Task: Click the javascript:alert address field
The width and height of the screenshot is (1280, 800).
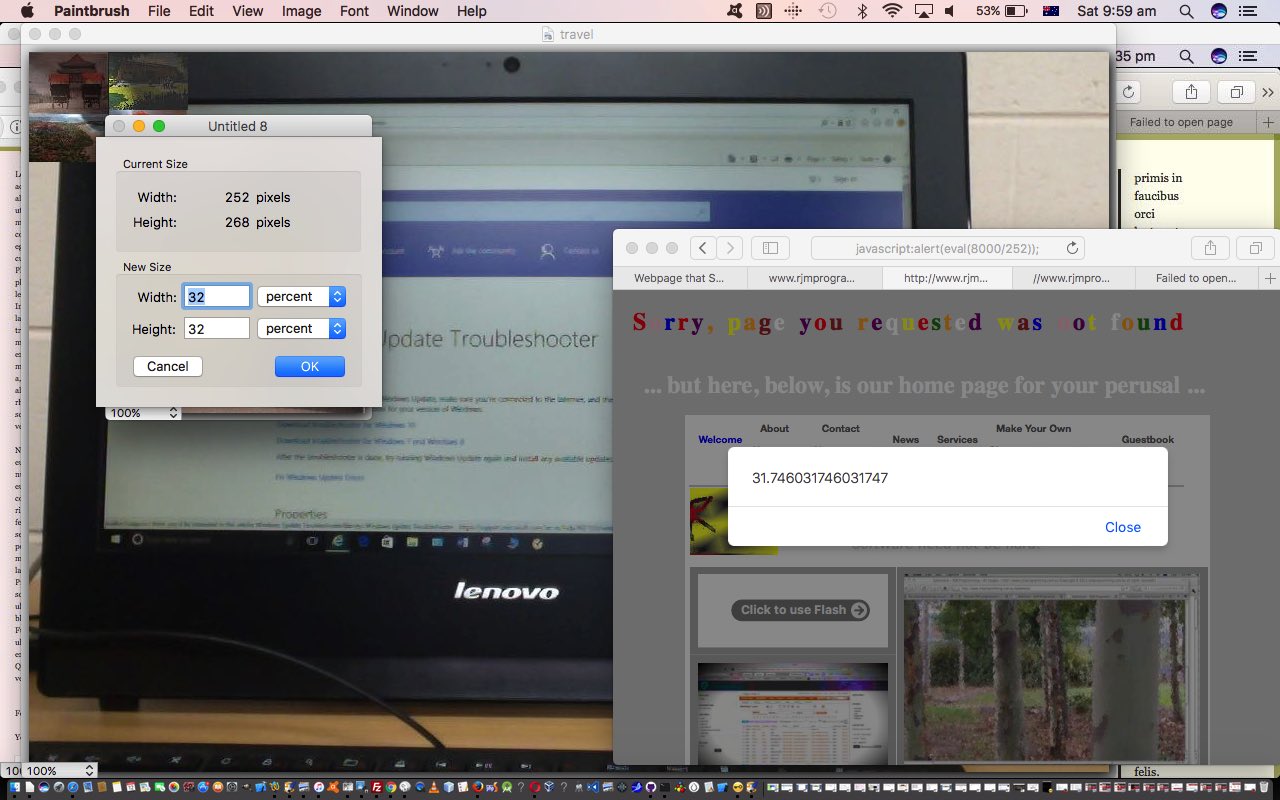Action: [947, 248]
